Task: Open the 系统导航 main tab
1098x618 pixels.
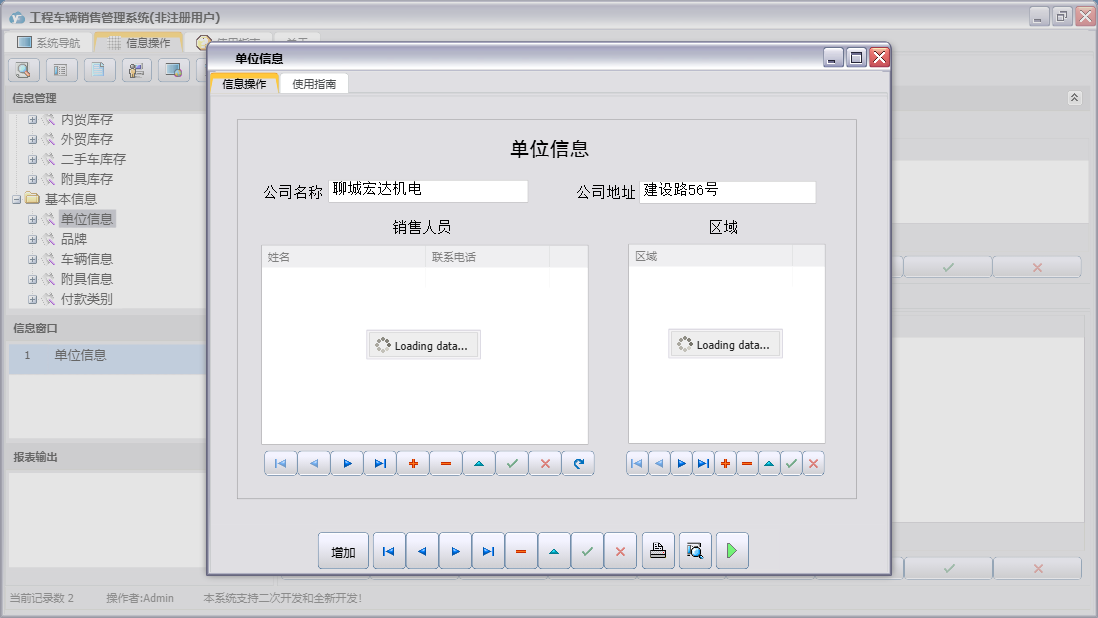Action: click(48, 43)
